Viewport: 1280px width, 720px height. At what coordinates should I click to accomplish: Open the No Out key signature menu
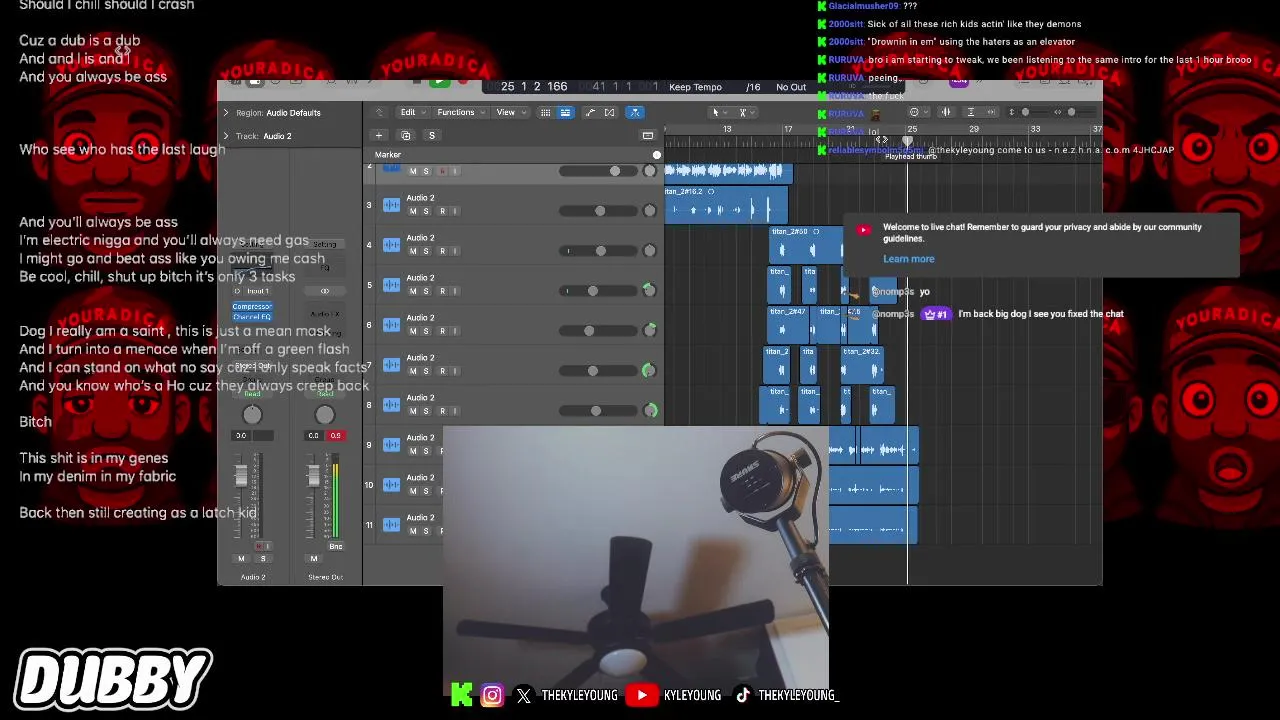(x=791, y=87)
